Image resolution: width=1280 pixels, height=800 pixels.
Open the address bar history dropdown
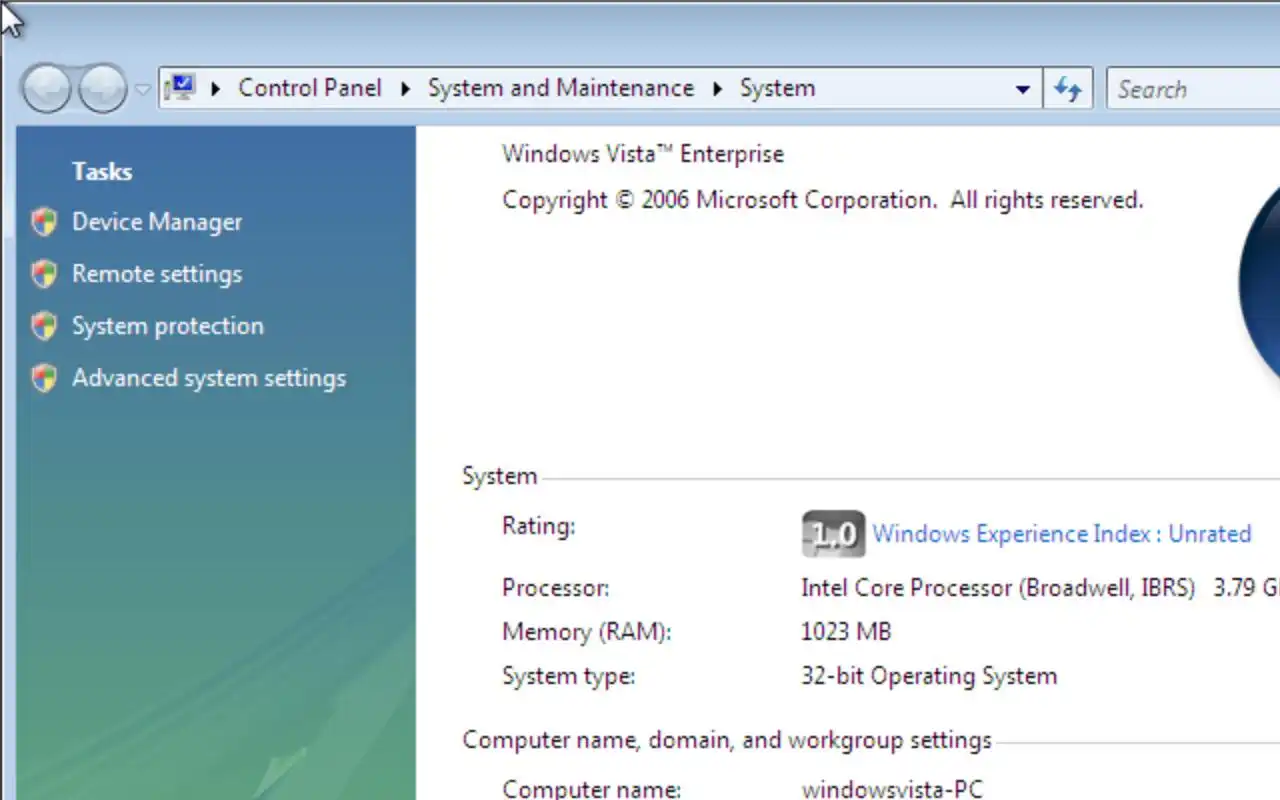[1022, 89]
